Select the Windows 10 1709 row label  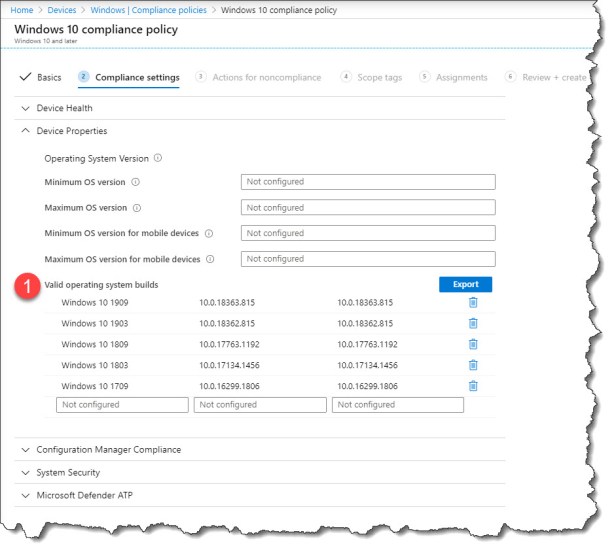95,386
